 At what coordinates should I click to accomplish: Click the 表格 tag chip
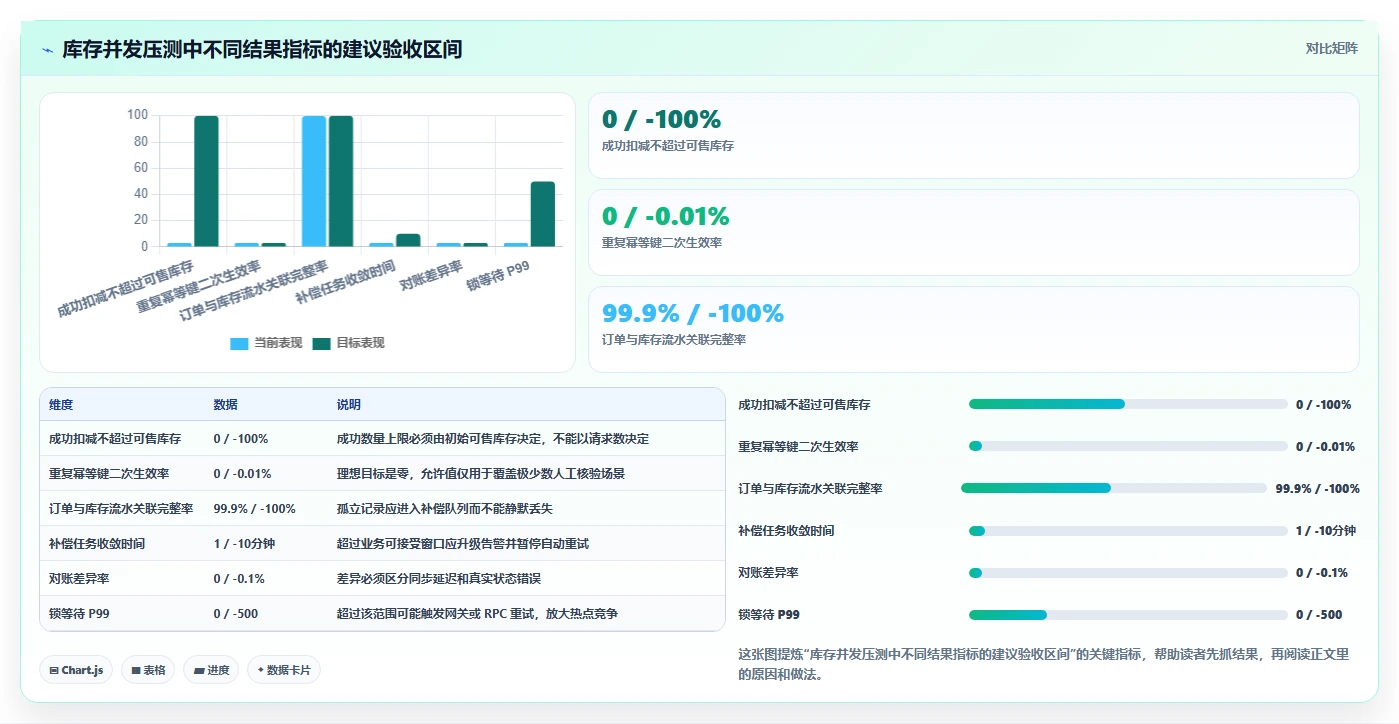click(148, 670)
